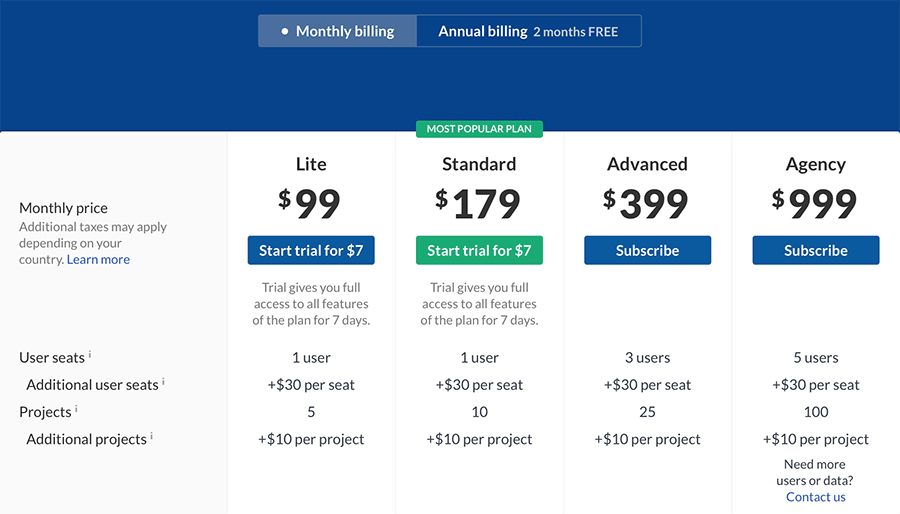Click the Most Popular Plan badge
Image resolution: width=900 pixels, height=514 pixels.
point(479,129)
